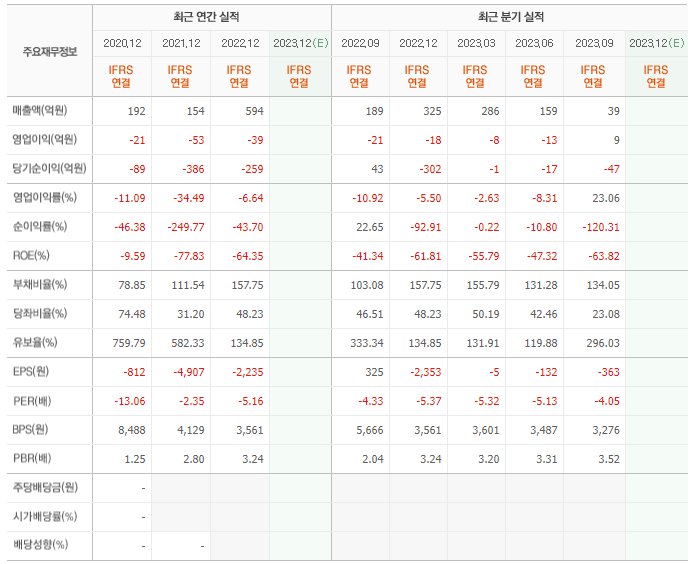
Task: Click the debt ratio value 78.85
Action: click(x=132, y=286)
